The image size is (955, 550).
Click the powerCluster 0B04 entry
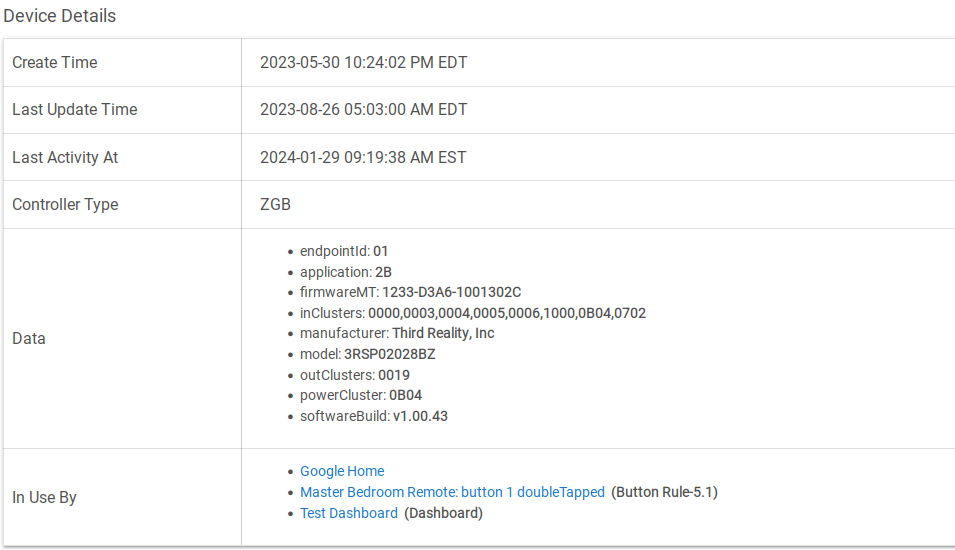[x=361, y=395]
